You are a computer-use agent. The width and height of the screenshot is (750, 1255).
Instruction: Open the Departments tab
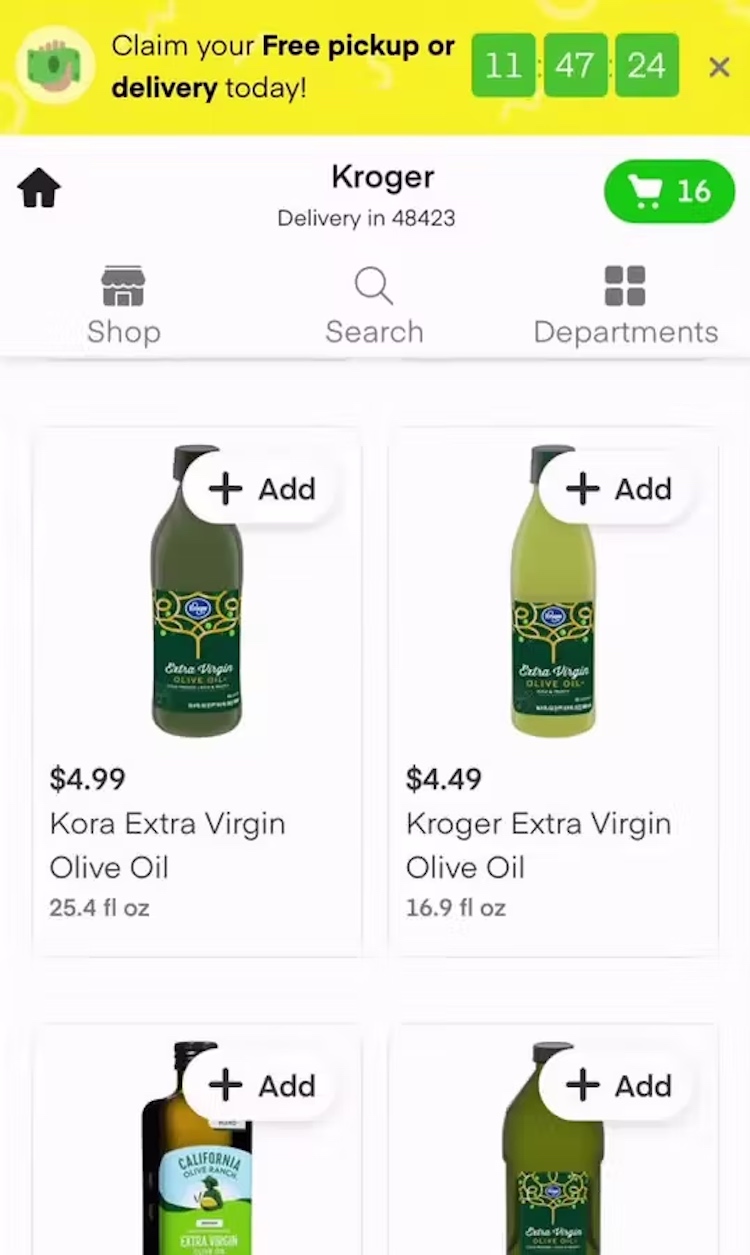625,306
